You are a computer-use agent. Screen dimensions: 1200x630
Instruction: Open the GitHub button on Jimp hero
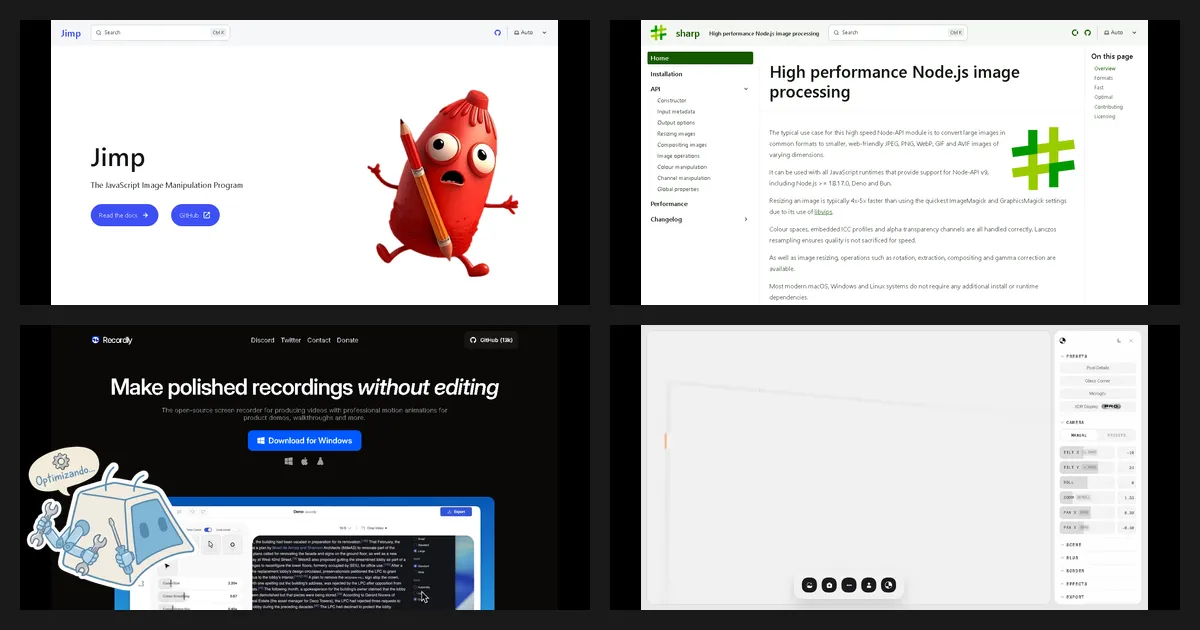[195, 215]
